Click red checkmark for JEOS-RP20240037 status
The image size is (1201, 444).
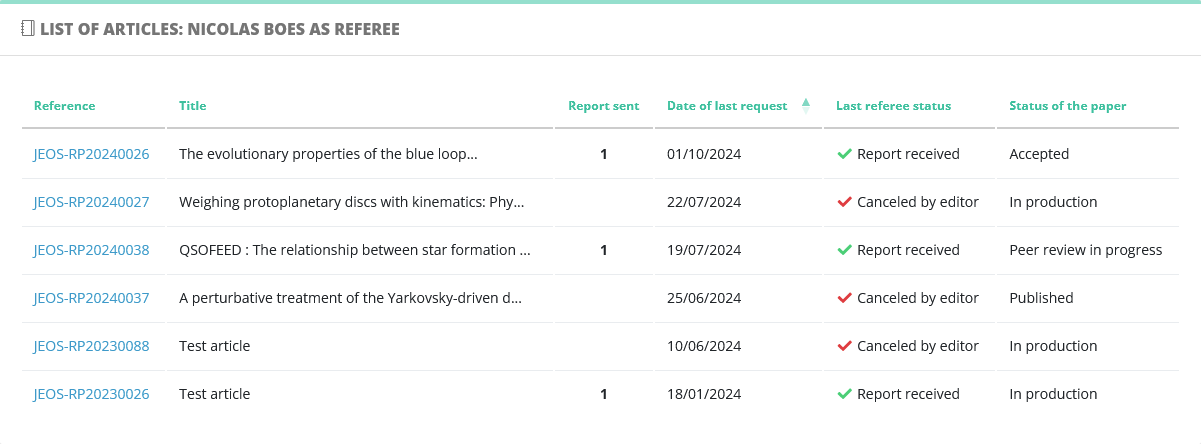844,298
